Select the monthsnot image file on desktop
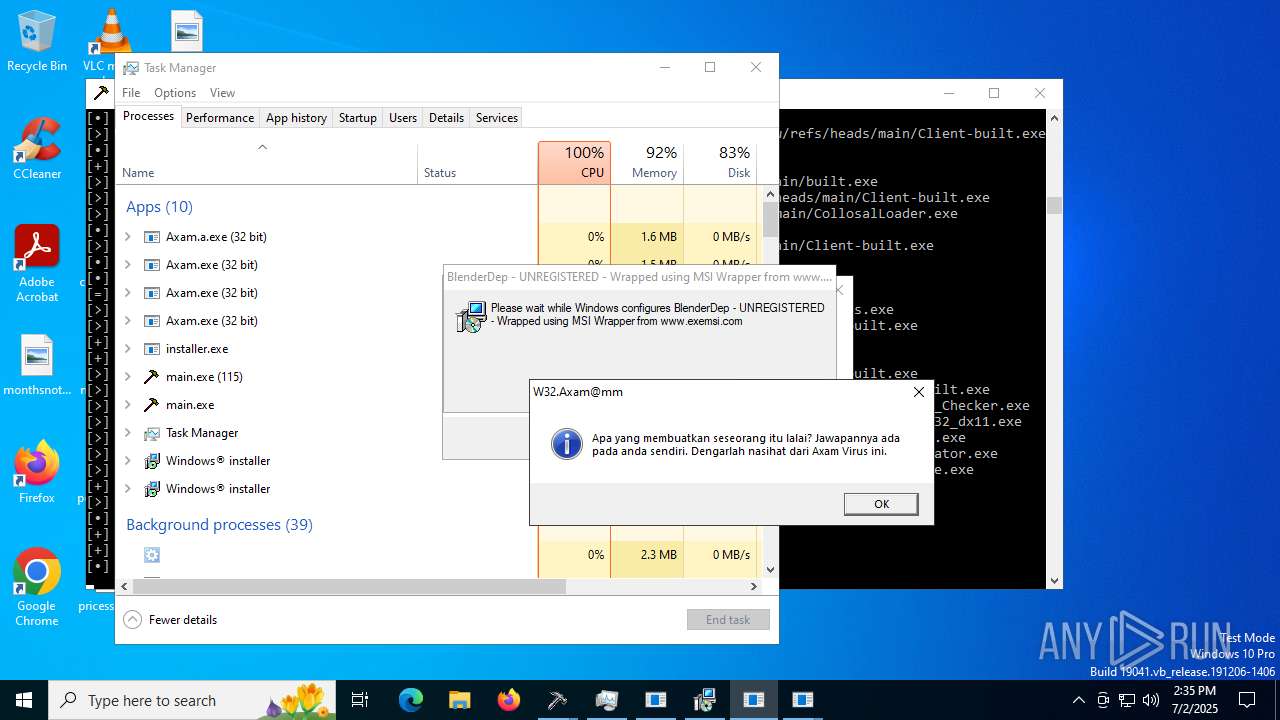1280x720 pixels. 37,364
